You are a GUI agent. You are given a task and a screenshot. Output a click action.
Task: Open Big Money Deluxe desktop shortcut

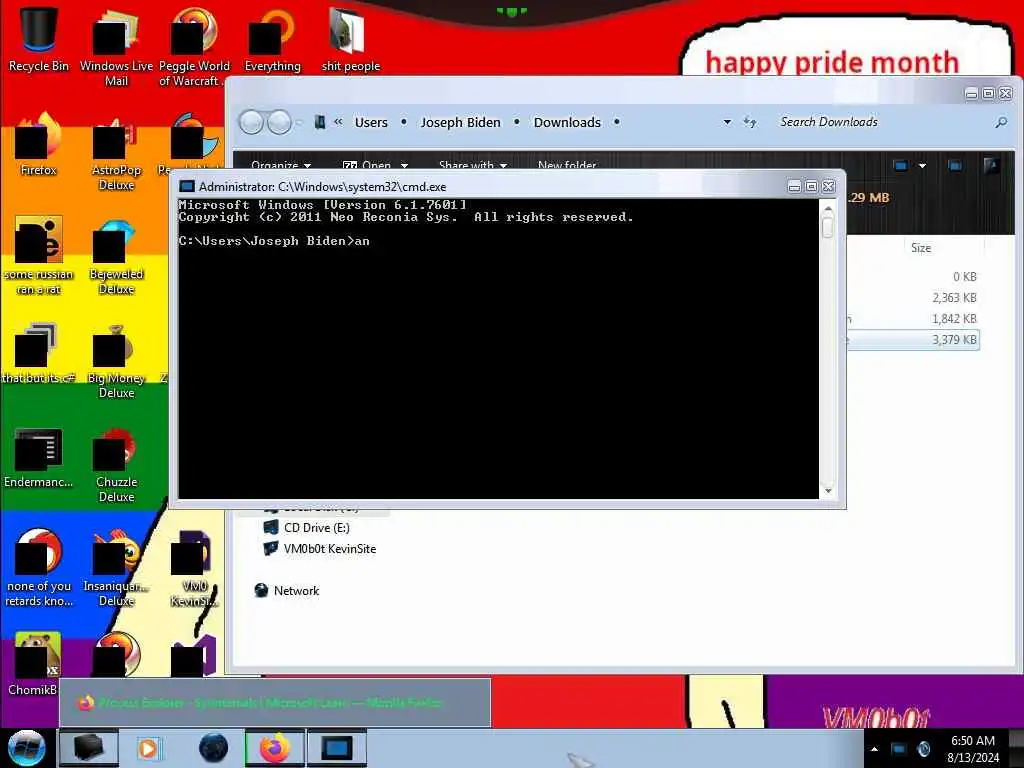click(116, 360)
